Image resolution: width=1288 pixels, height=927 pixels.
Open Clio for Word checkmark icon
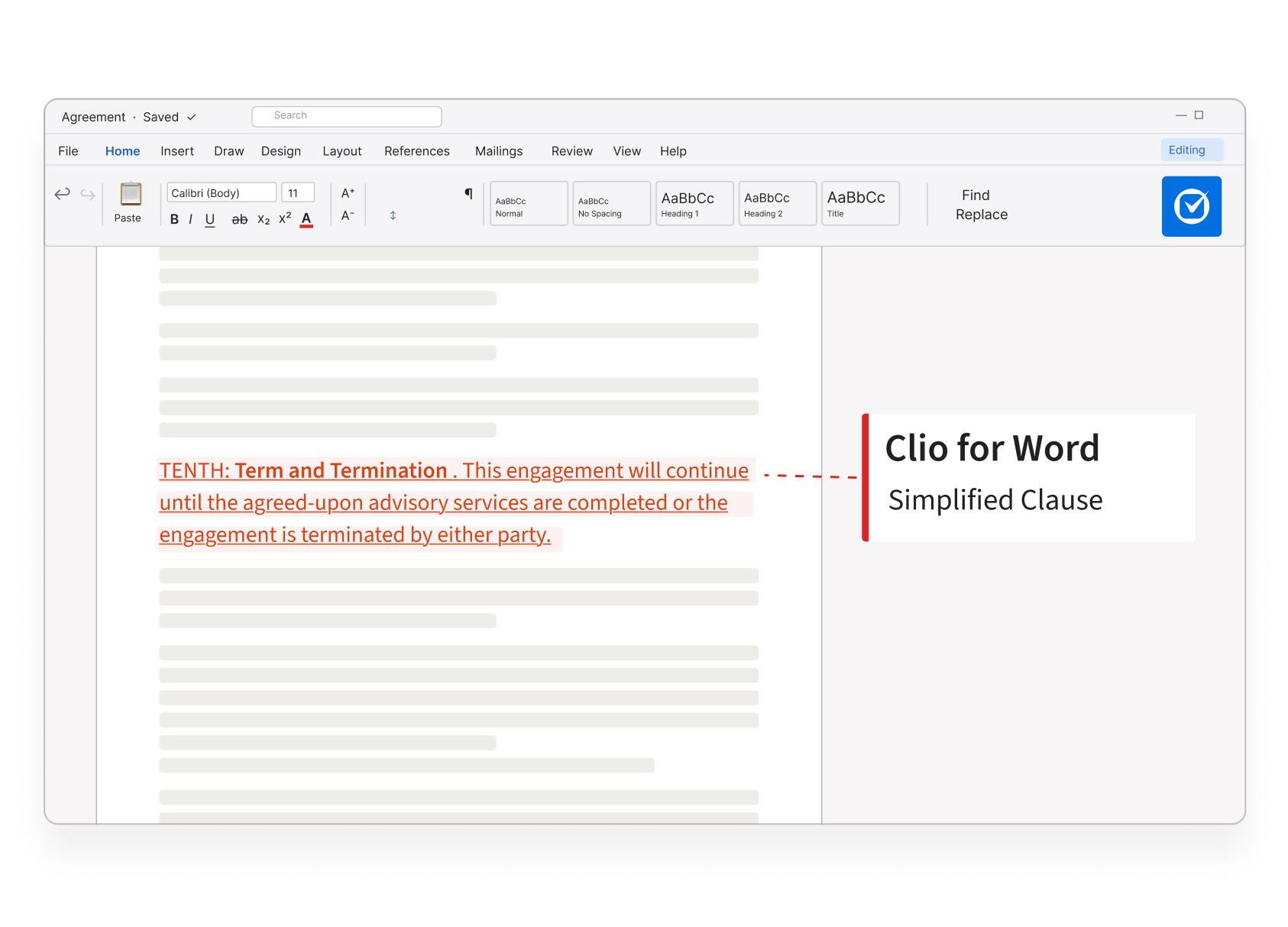(x=1191, y=206)
